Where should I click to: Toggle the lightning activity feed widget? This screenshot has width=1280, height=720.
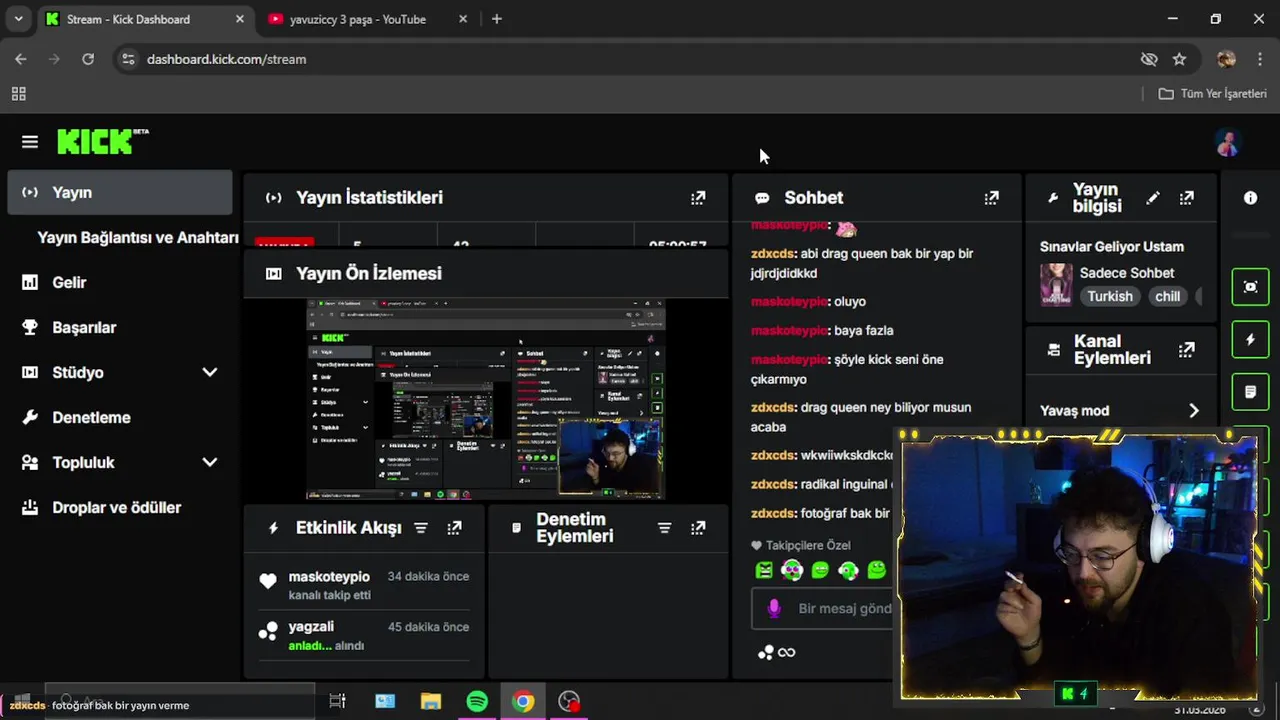(1250, 340)
